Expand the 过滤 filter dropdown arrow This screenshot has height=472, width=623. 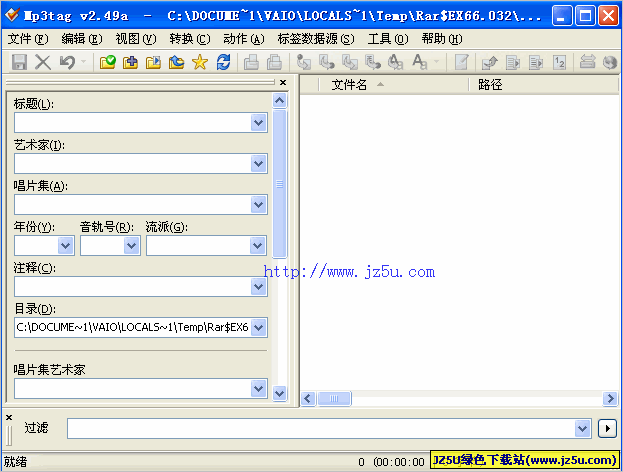tap(582, 429)
